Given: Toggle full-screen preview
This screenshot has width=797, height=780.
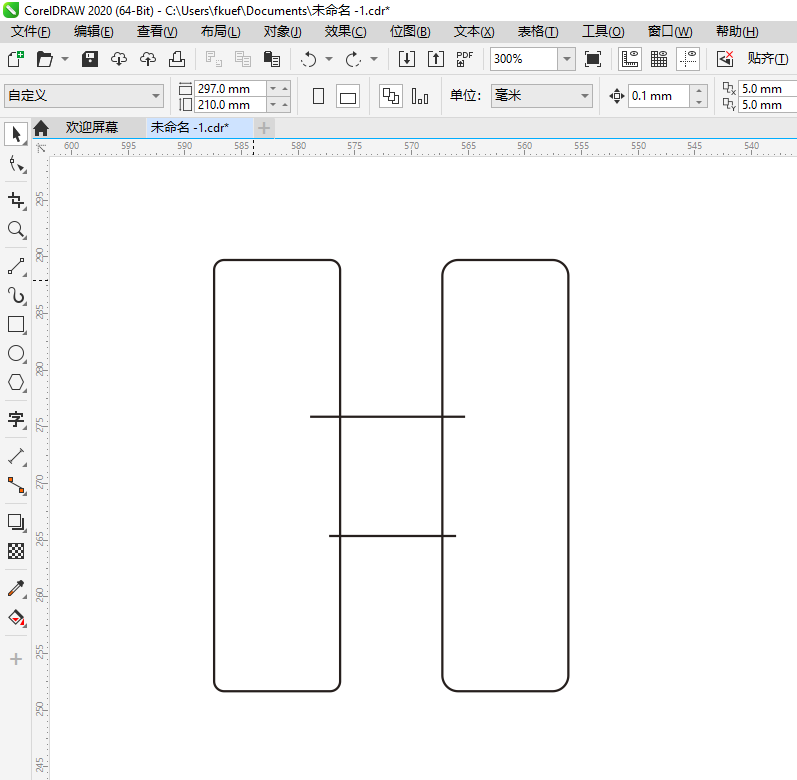Looking at the screenshot, I should coord(593,59).
